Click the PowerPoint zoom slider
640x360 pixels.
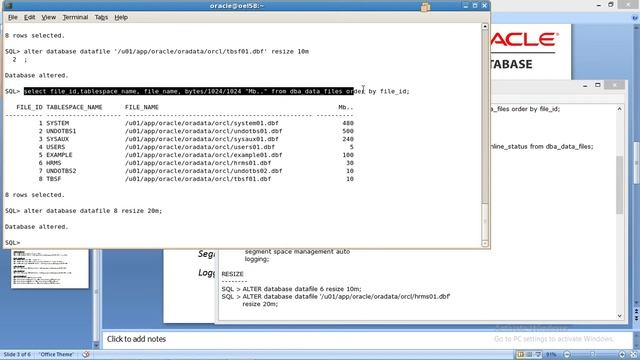594,355
